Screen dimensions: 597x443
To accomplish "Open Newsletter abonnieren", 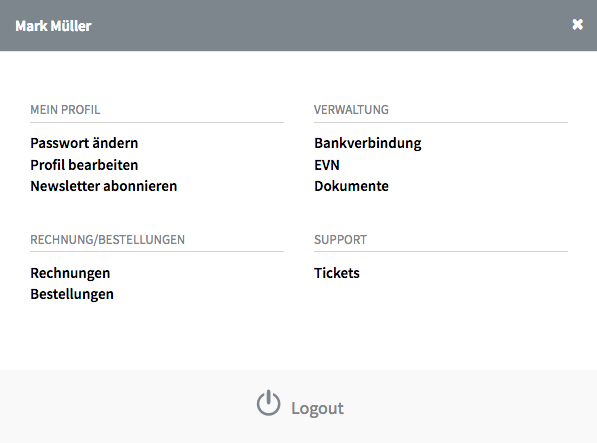I will (104, 186).
